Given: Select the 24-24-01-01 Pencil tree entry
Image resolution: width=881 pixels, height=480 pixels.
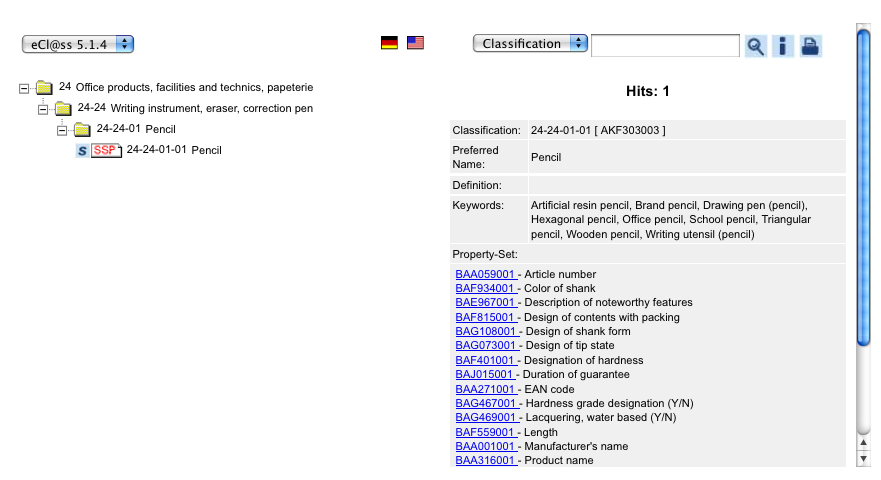Looking at the screenshot, I should [x=173, y=150].
